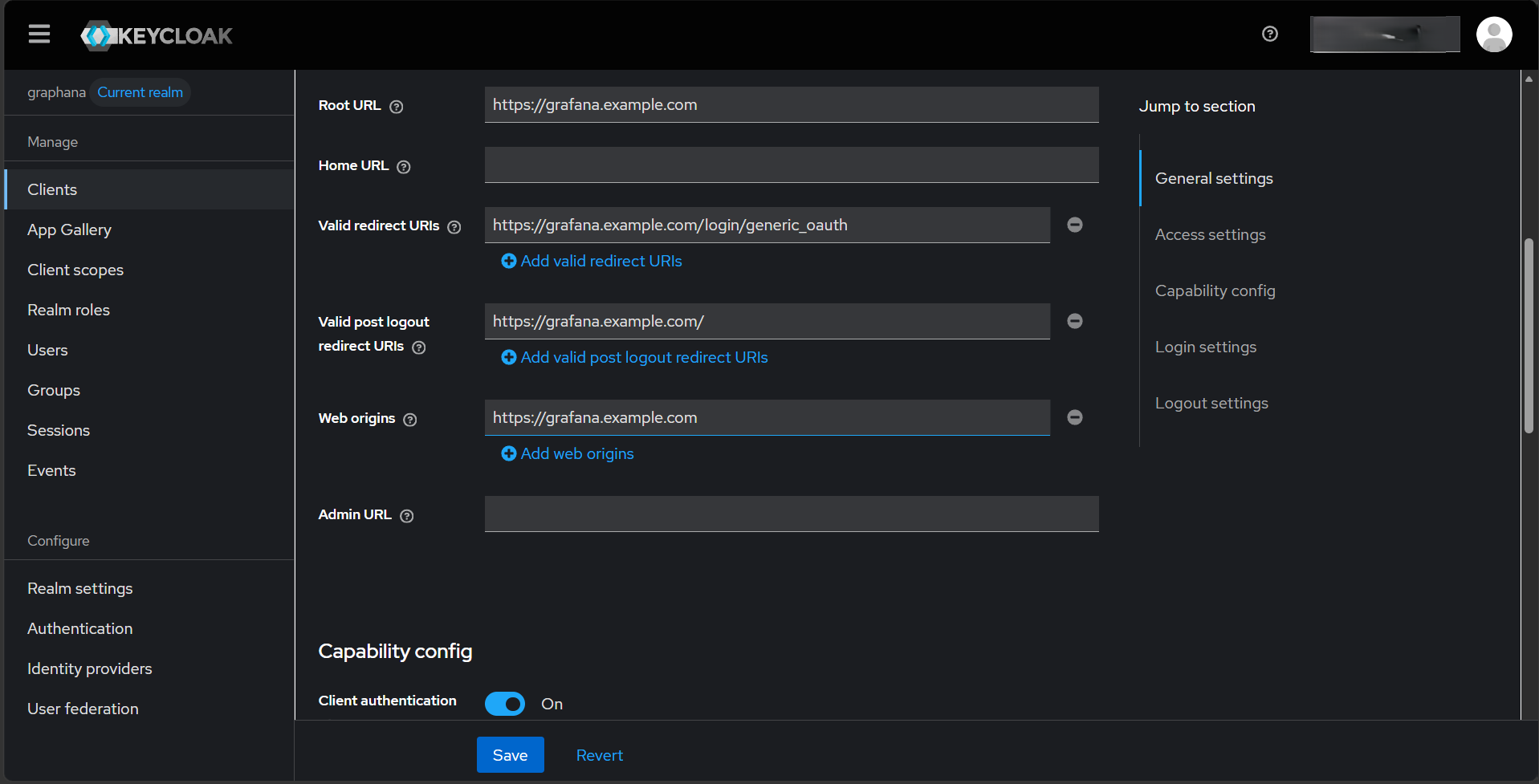Screen dimensions: 1539x784
Task: Click the Keycloak logo
Action: (x=157, y=35)
